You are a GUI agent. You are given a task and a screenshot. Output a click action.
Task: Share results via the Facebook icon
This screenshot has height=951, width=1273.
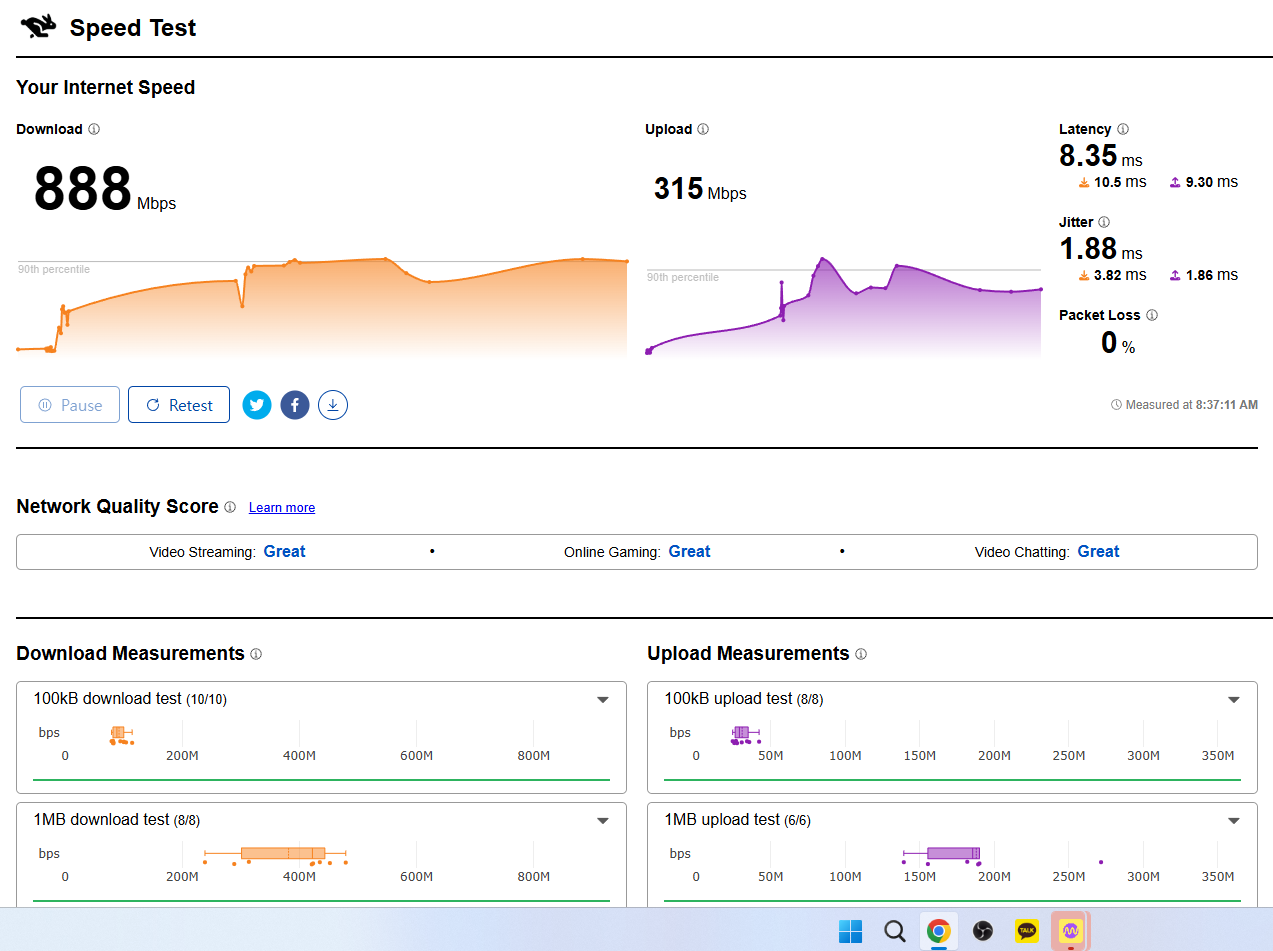295,405
